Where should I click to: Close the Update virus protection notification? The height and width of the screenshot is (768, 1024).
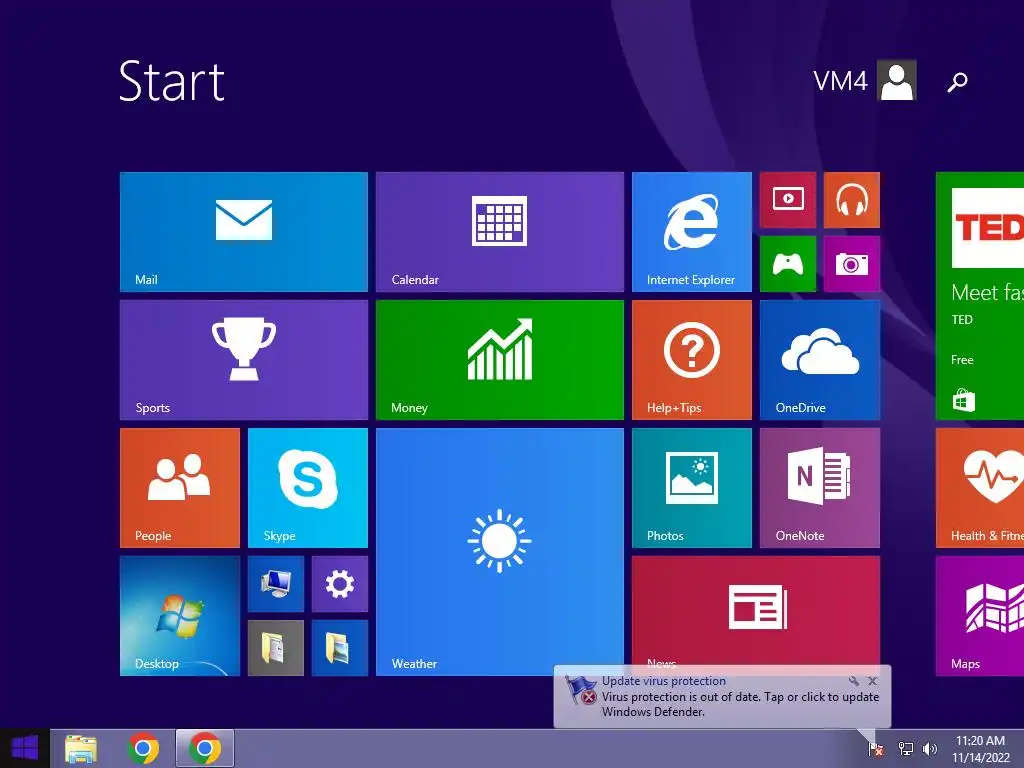point(872,680)
